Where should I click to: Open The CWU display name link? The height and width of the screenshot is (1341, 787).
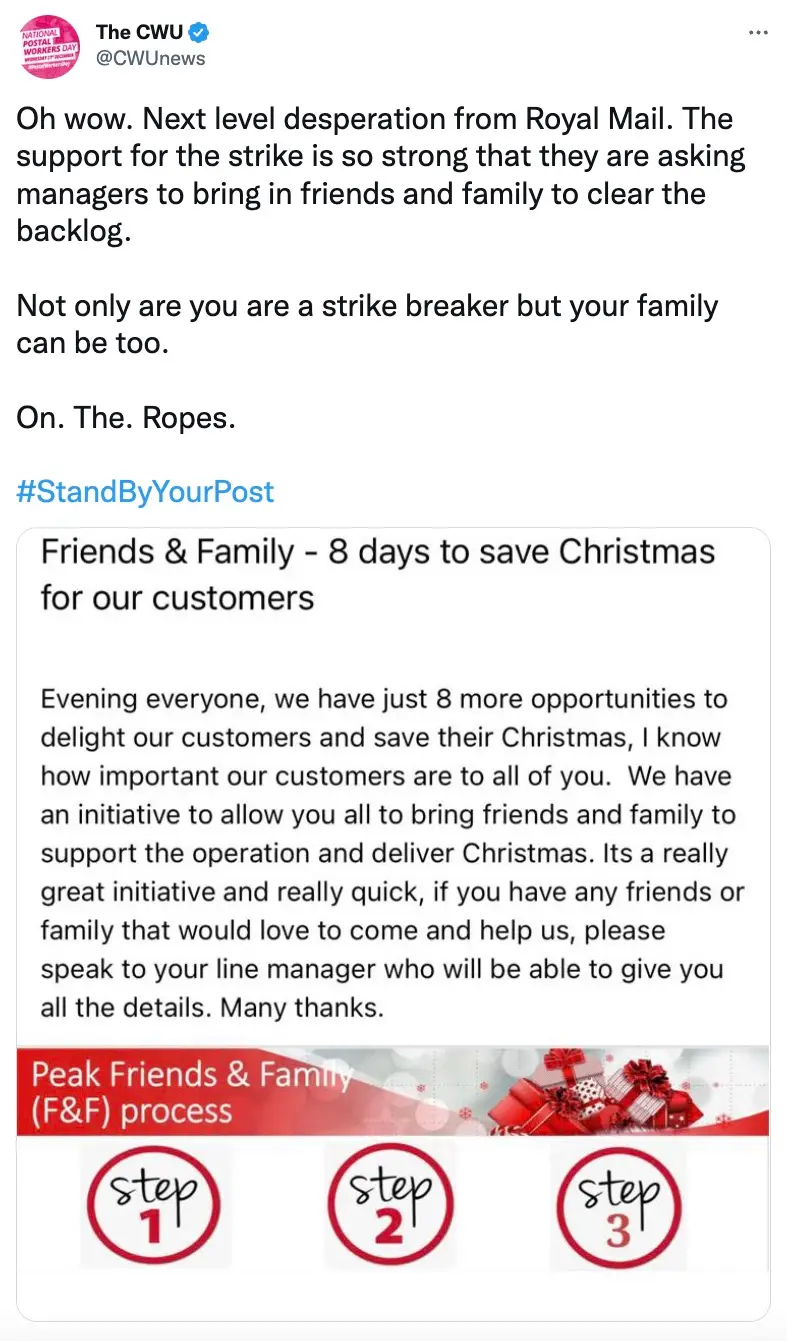coord(140,33)
